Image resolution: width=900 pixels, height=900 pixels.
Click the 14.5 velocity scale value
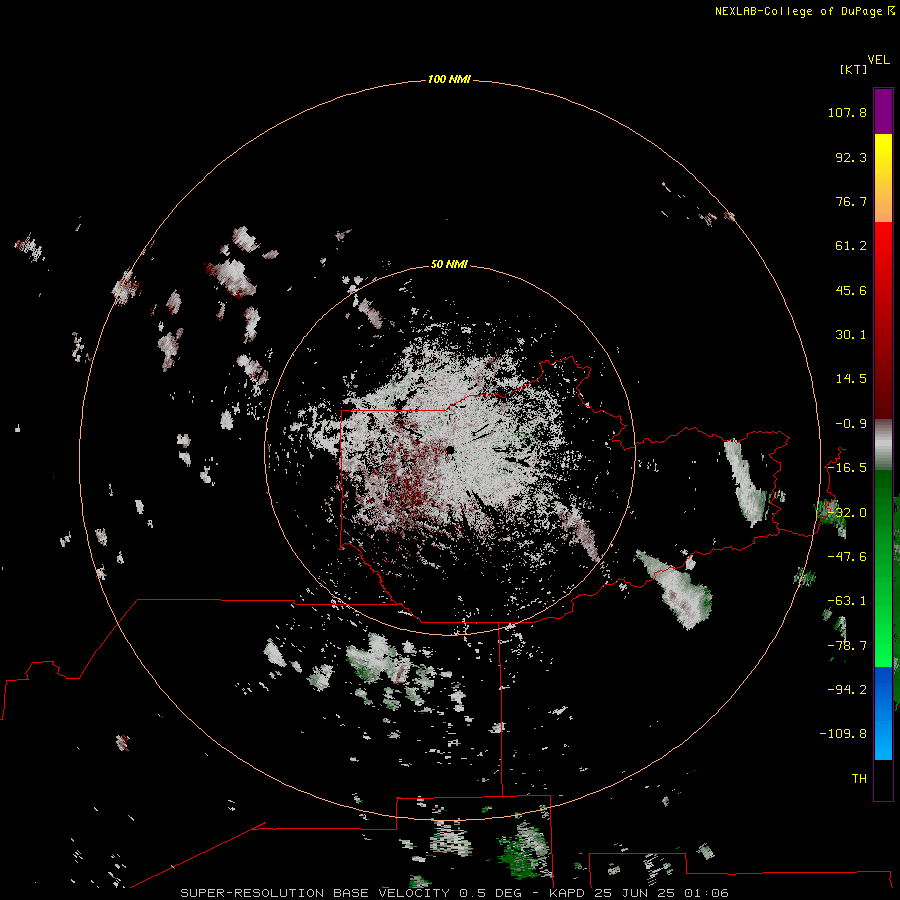tap(851, 379)
